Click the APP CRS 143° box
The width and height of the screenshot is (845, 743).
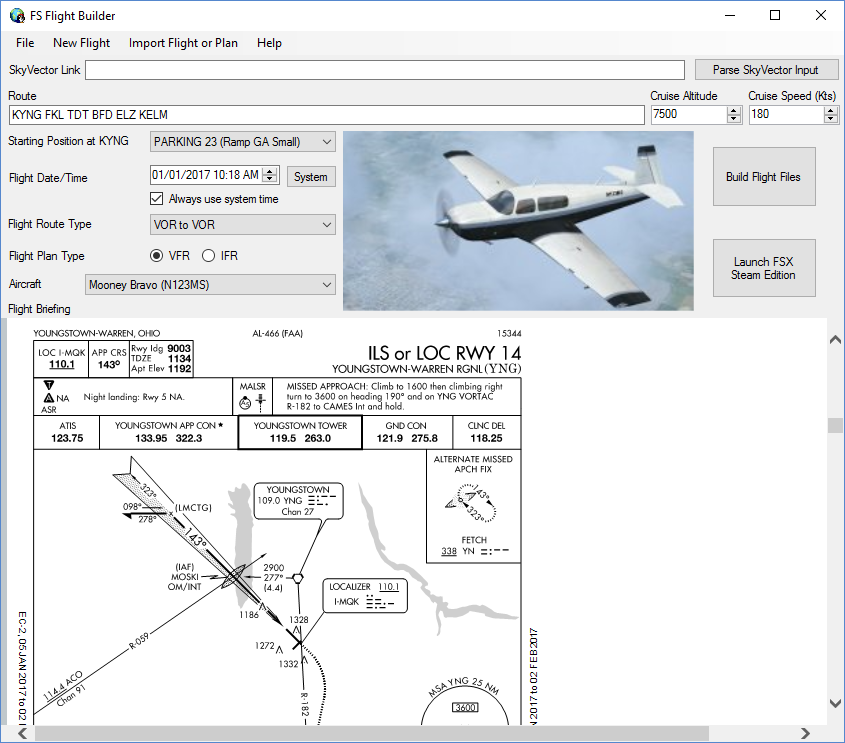(109, 359)
